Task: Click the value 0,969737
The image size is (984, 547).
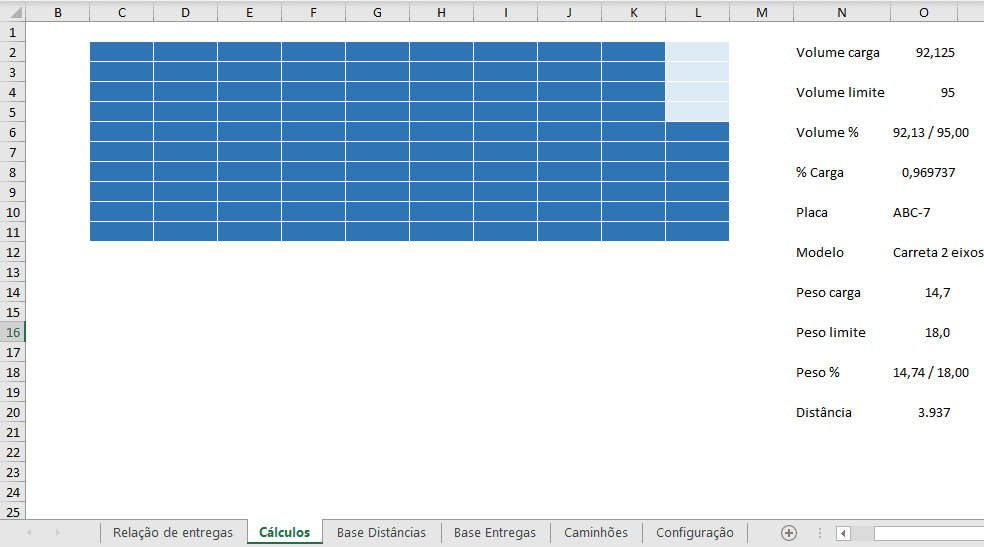Action: coord(928,173)
